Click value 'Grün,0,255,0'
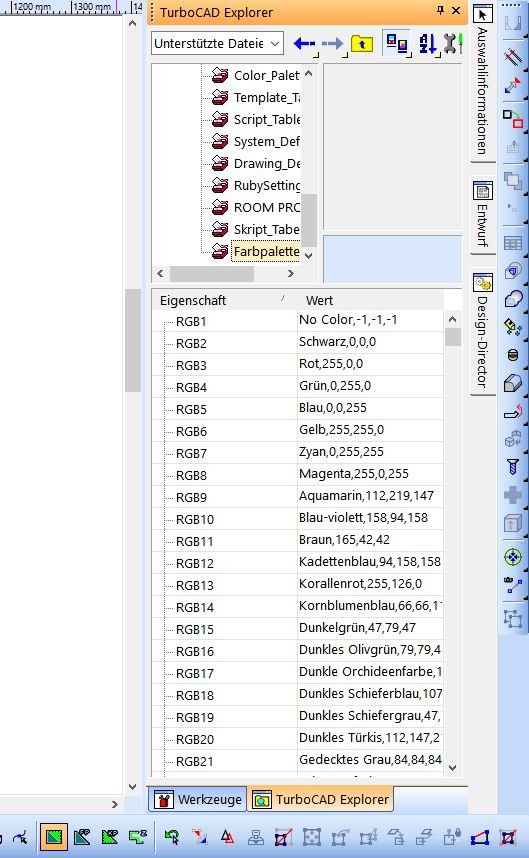 [335, 386]
